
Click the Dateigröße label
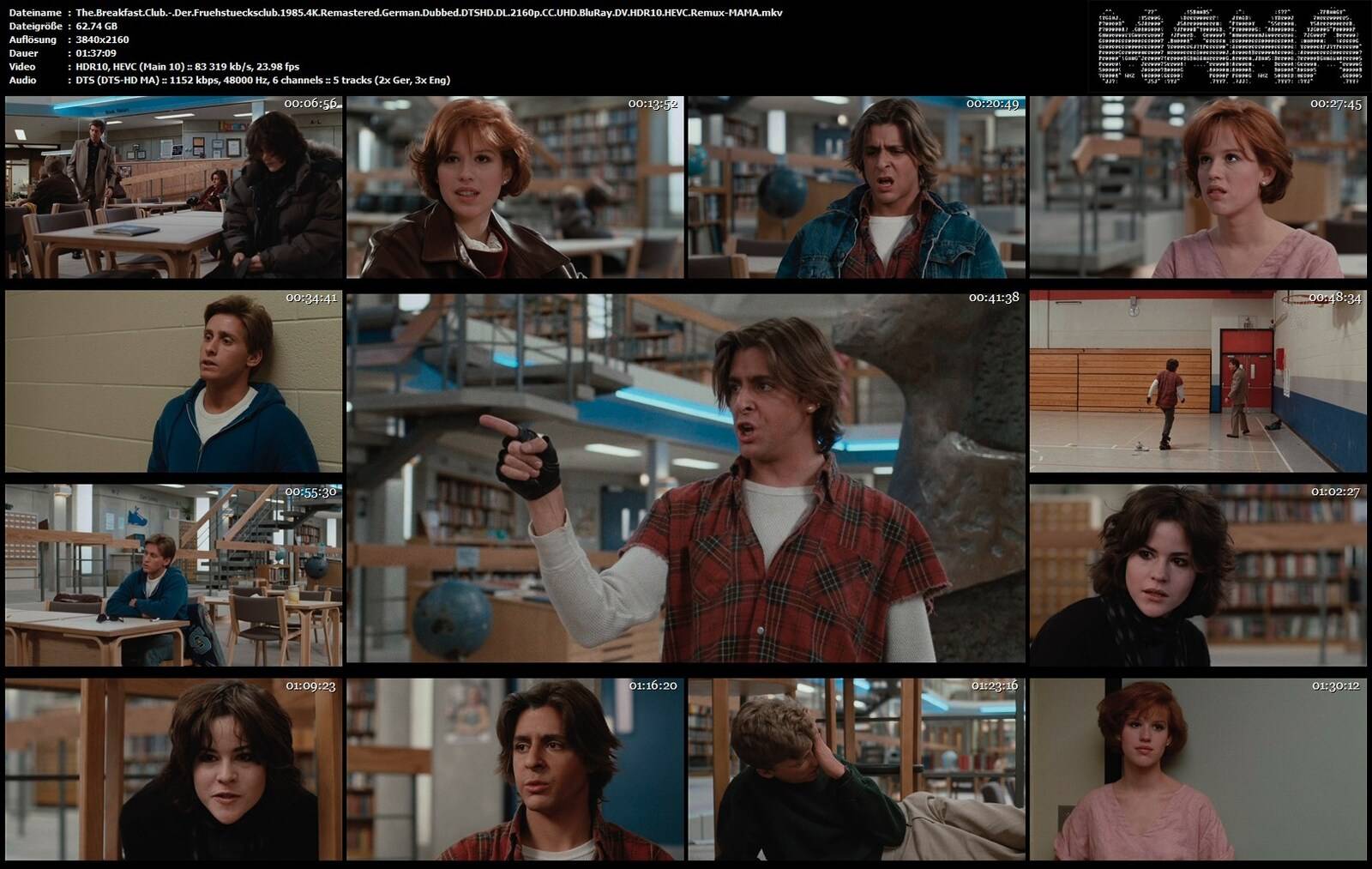[38, 26]
